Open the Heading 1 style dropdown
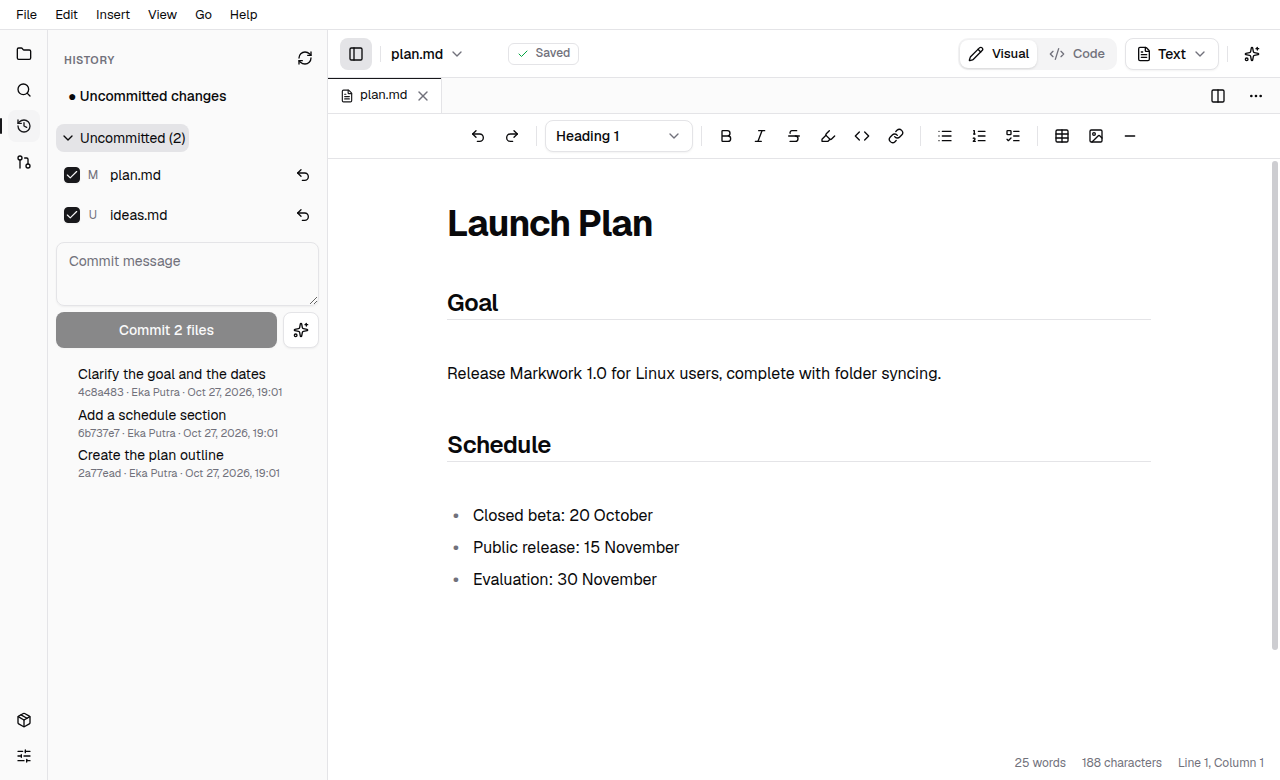The width and height of the screenshot is (1280, 780). coord(618,136)
